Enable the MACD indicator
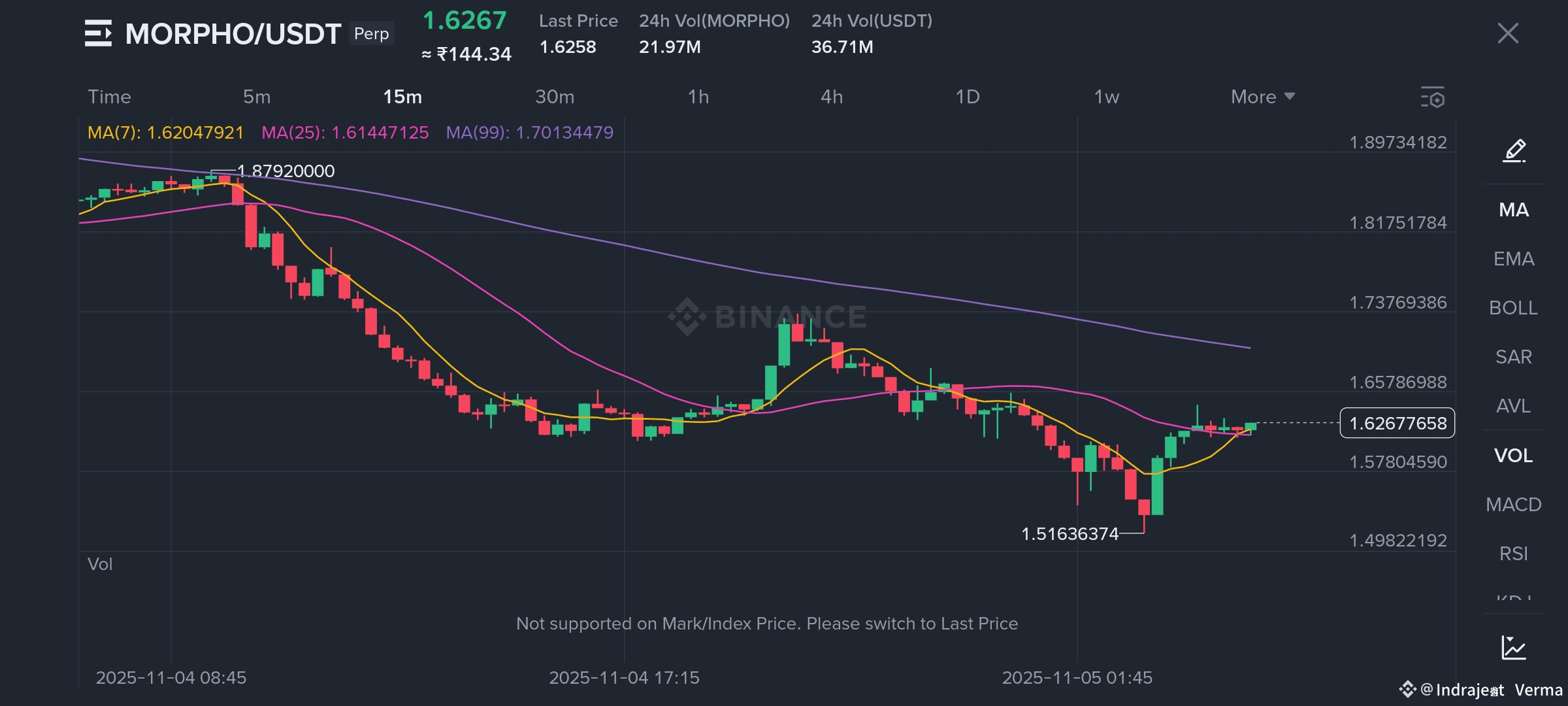This screenshot has height=706, width=1568. (1513, 505)
